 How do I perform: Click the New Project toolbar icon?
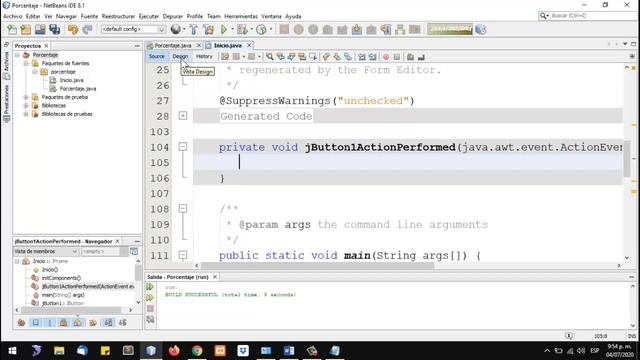(x=26, y=29)
